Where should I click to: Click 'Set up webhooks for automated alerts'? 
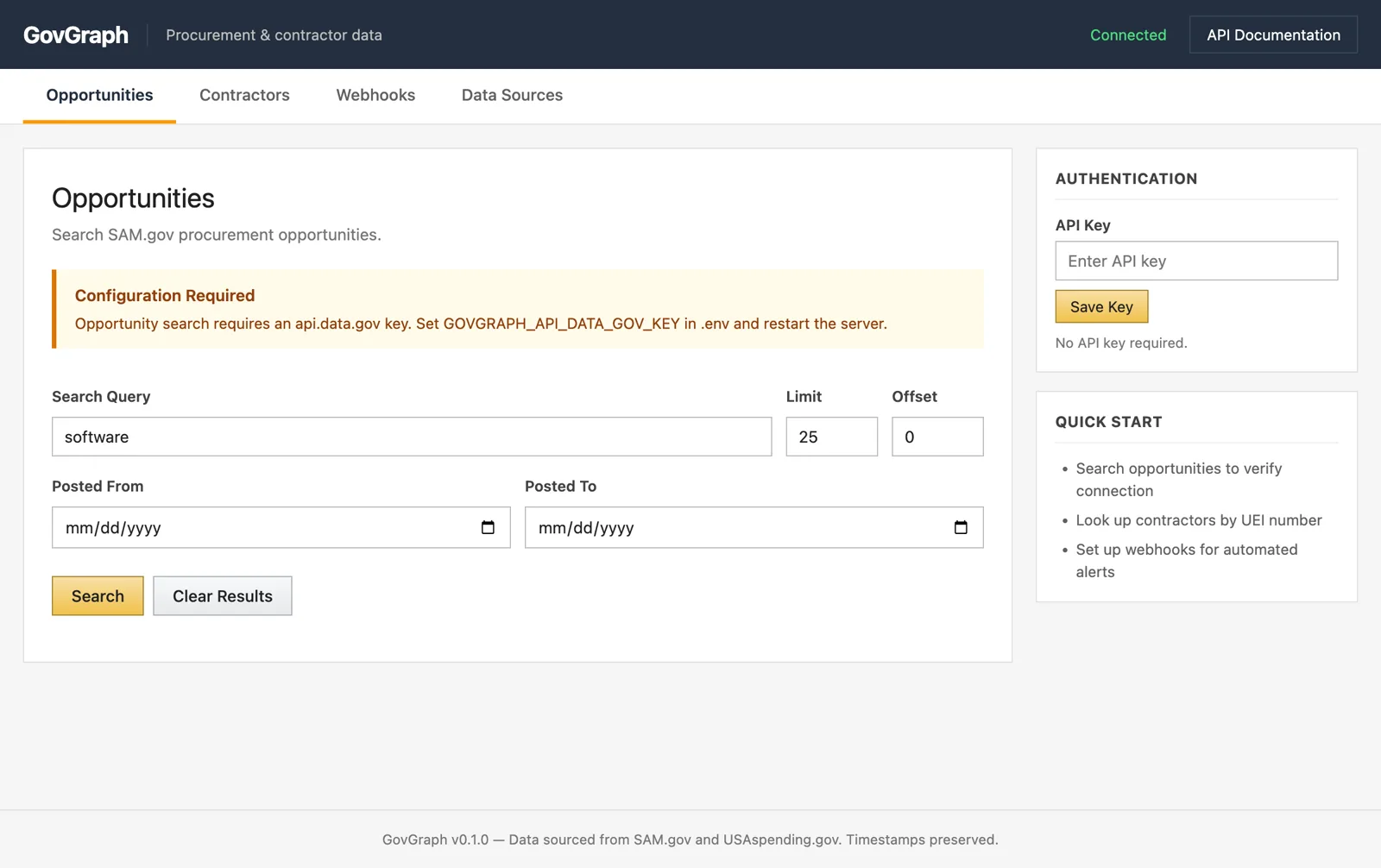[1187, 561]
